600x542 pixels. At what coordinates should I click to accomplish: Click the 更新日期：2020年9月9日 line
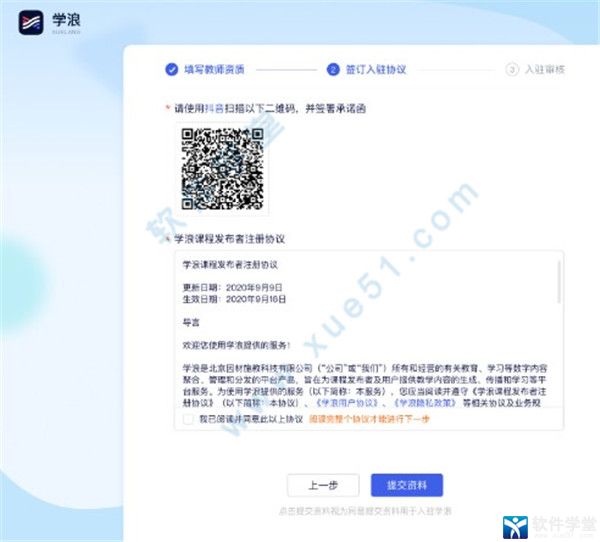tap(232, 287)
